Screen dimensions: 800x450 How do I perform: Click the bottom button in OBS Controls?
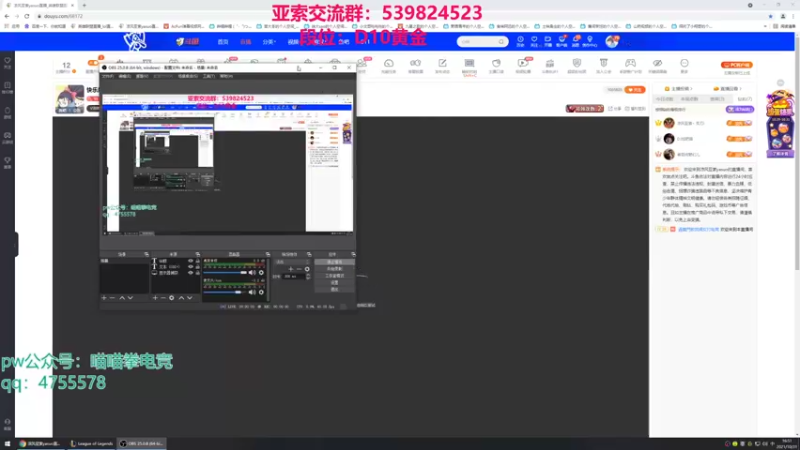tap(334, 289)
